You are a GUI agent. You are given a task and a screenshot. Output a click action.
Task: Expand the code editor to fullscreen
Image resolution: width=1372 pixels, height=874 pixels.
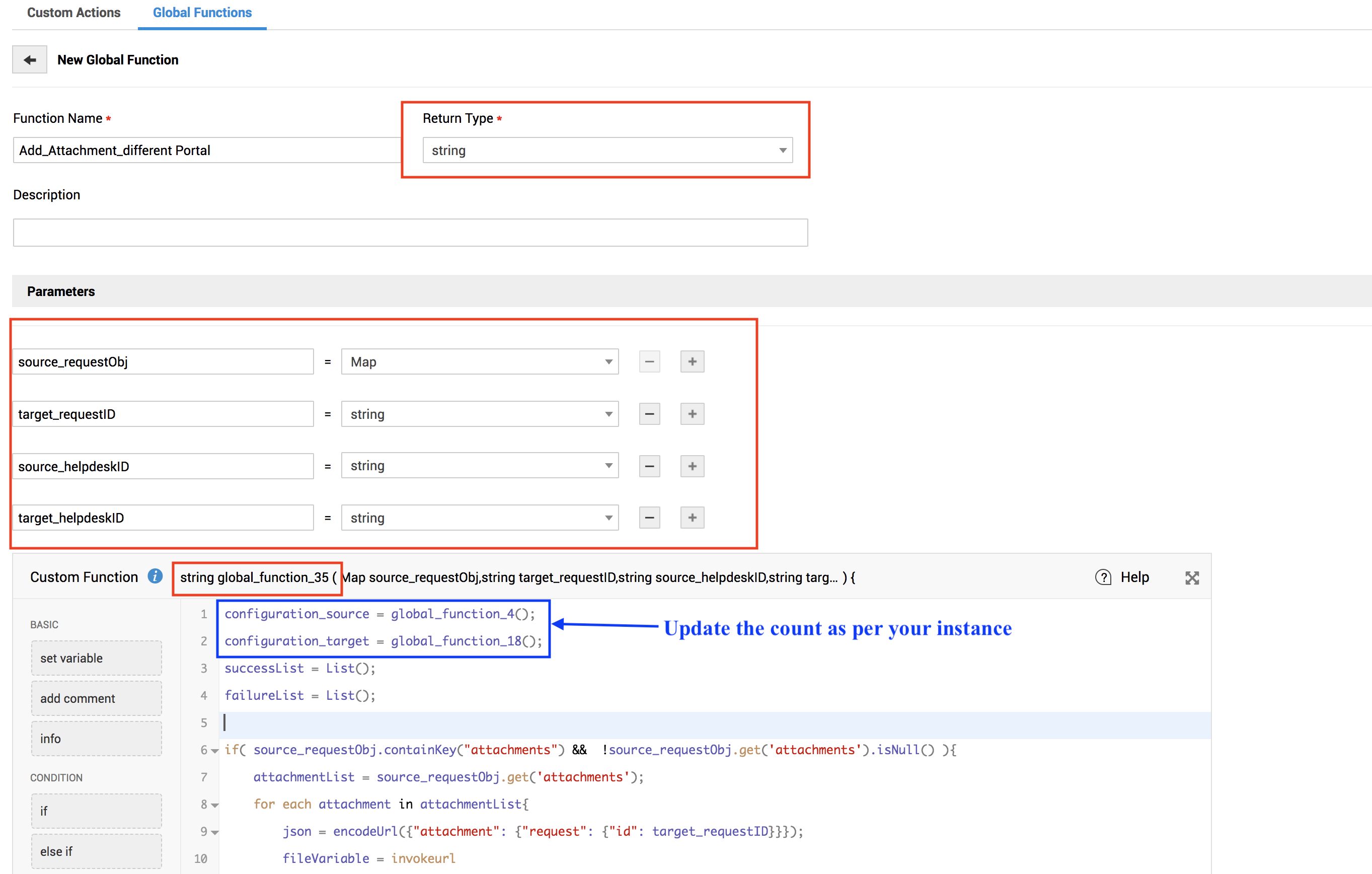coord(1192,577)
